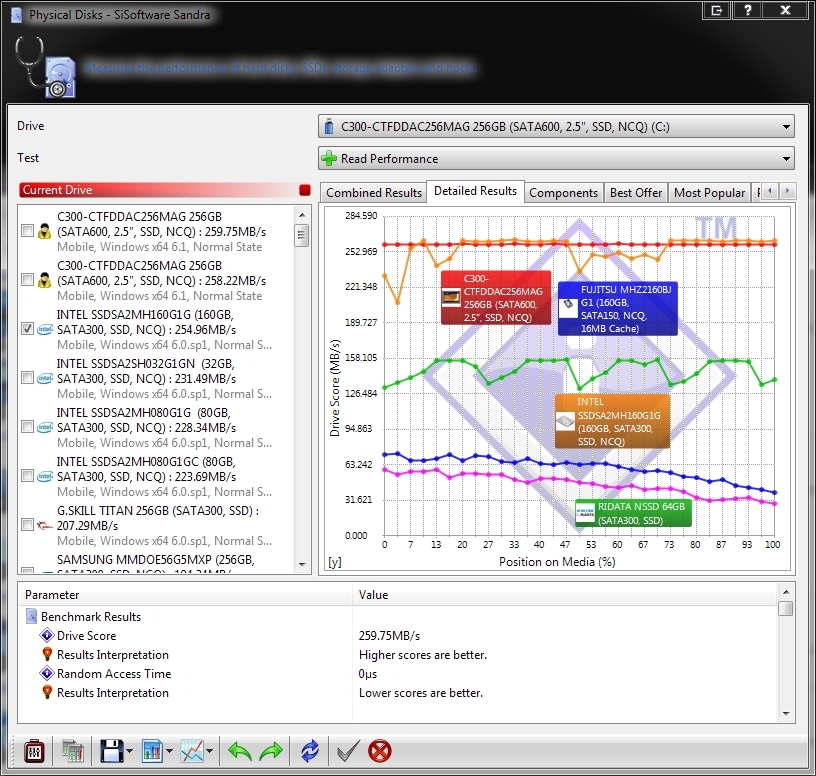Click Intel logo beside SSDSA2SH032G1GN entry
Image resolution: width=816 pixels, height=776 pixels.
click(x=45, y=378)
